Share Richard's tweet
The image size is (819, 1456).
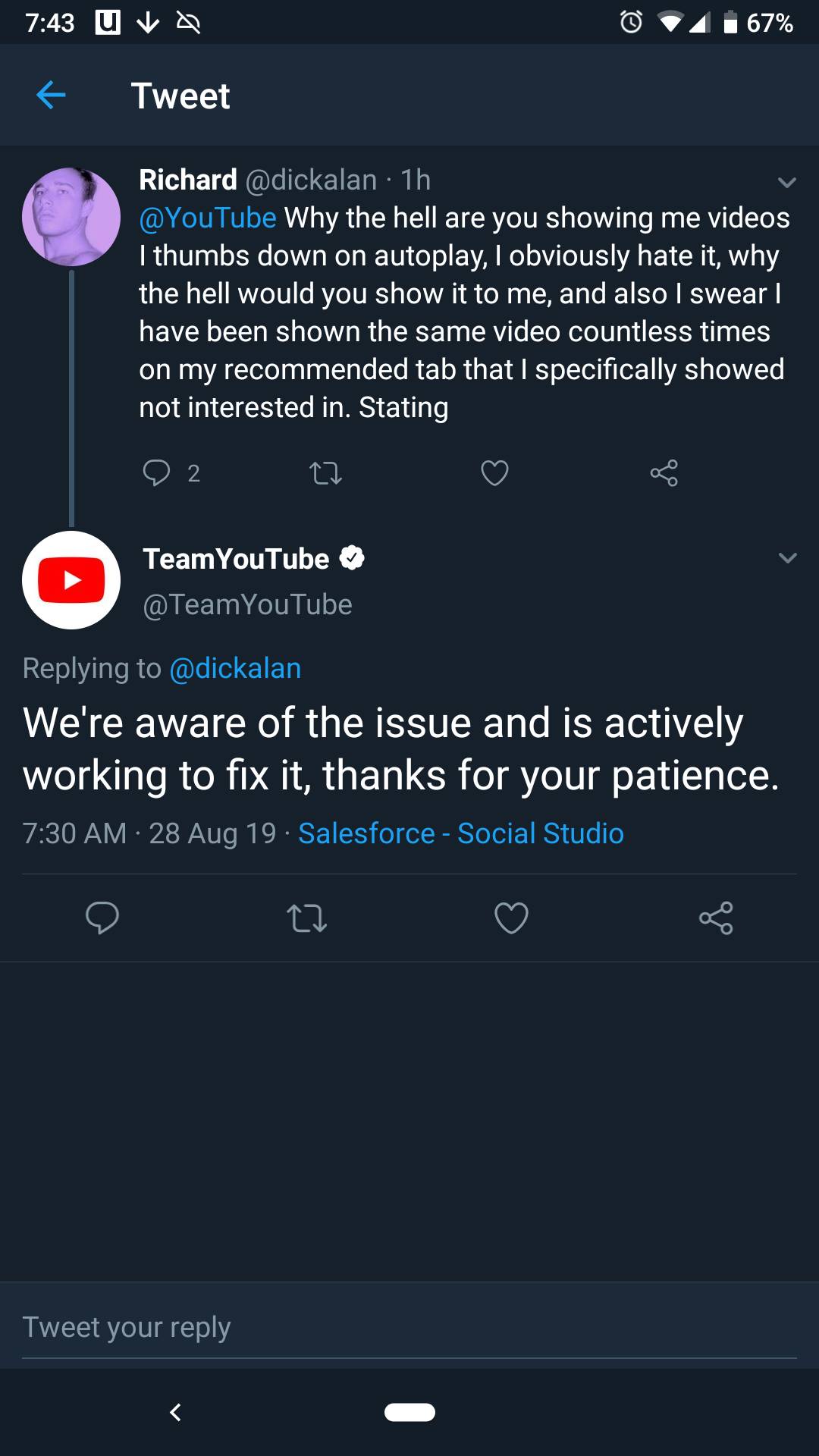664,473
